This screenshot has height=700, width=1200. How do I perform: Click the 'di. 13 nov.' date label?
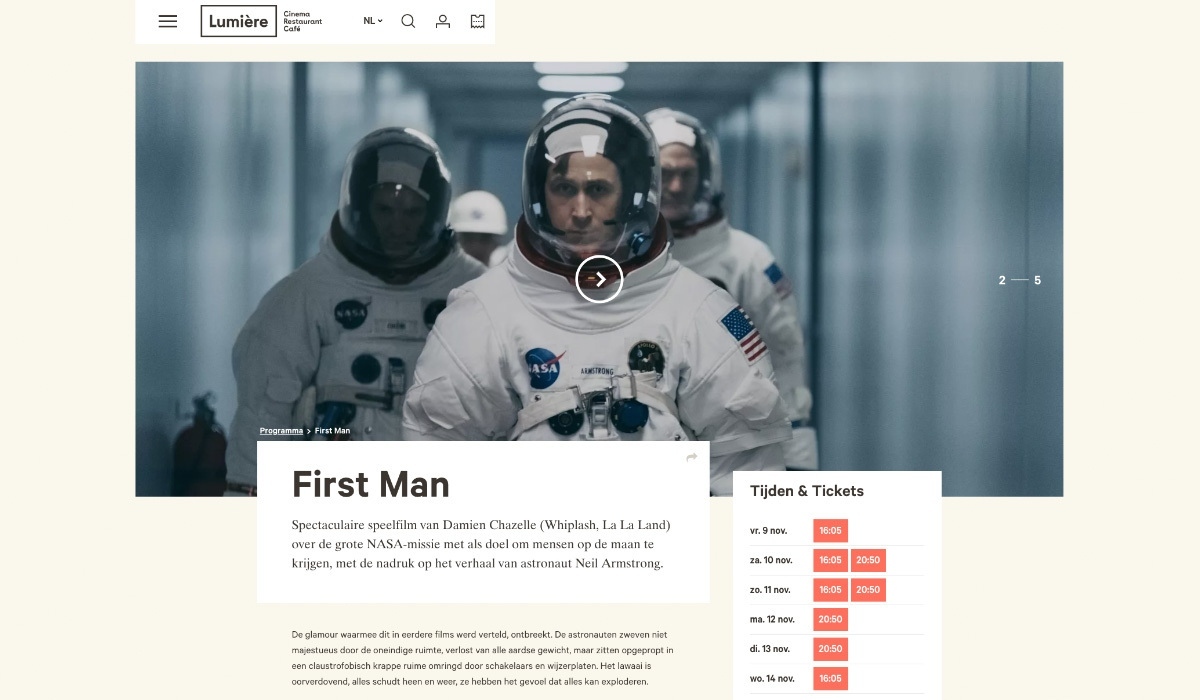coord(771,649)
